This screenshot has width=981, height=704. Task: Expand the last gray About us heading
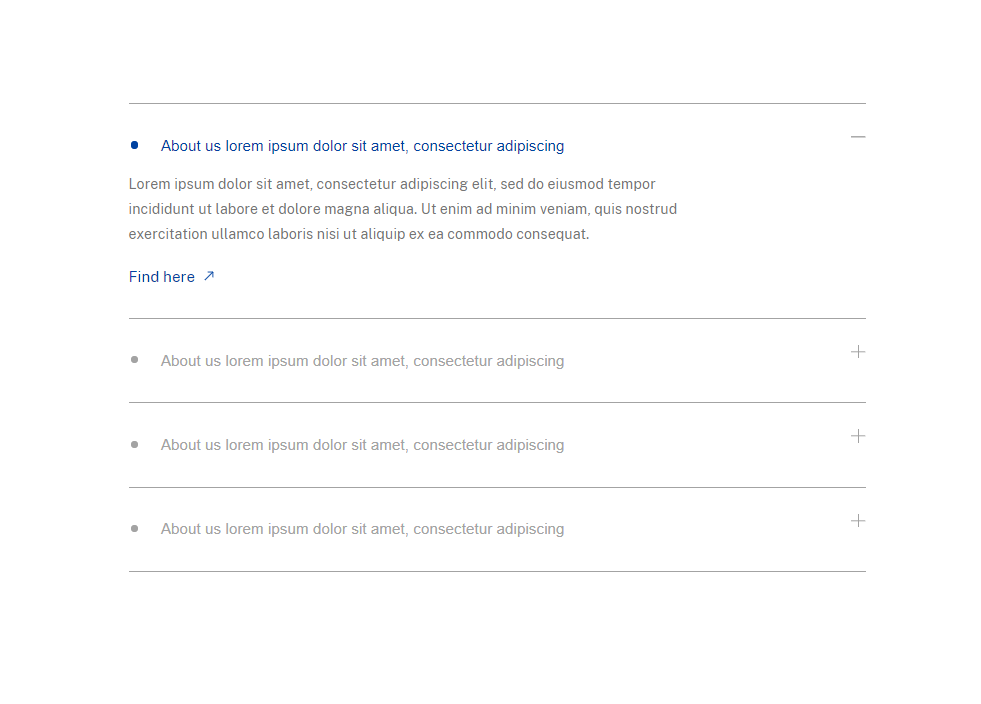coord(362,529)
